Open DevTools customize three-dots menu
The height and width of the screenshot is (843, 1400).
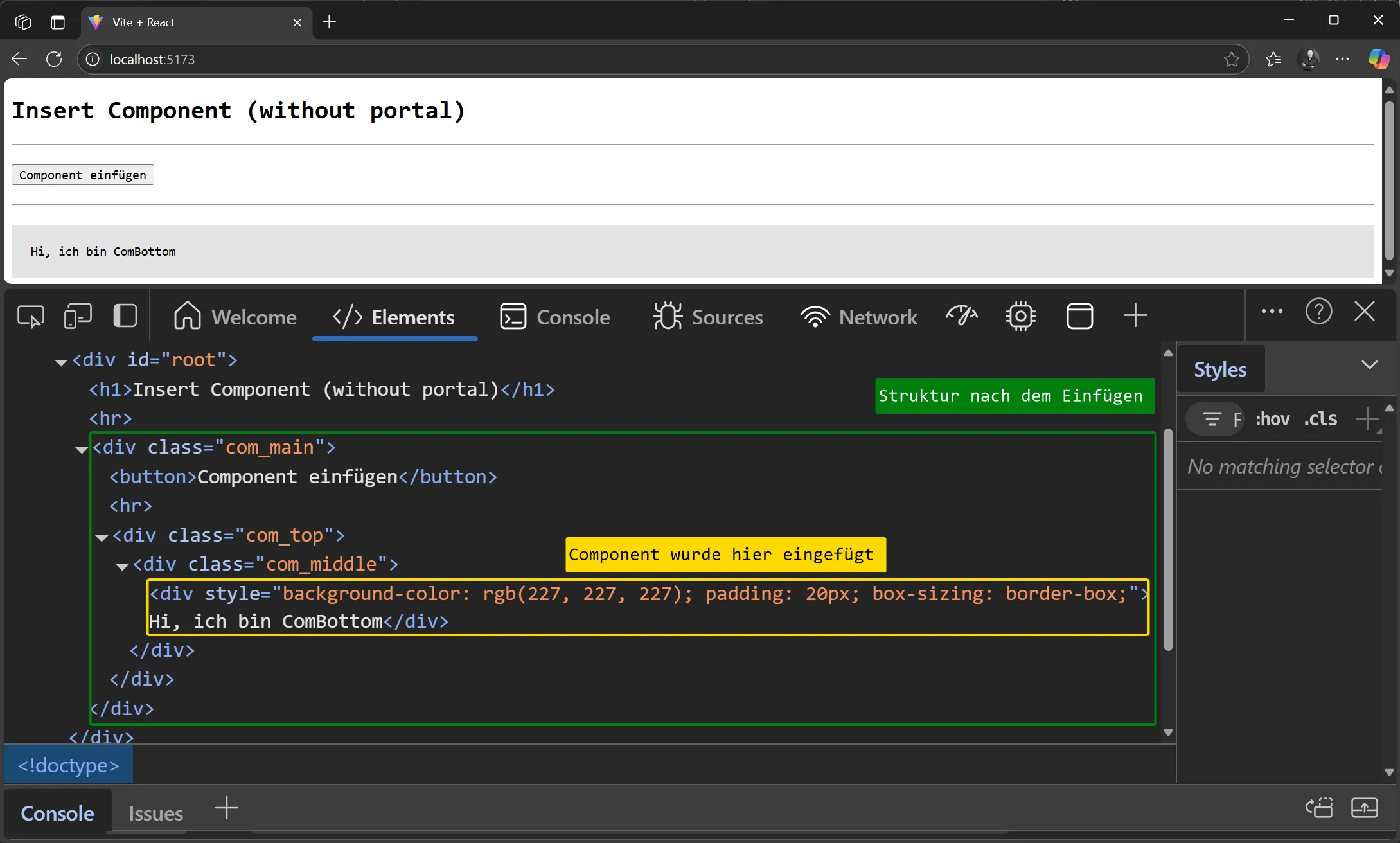[x=1272, y=312]
